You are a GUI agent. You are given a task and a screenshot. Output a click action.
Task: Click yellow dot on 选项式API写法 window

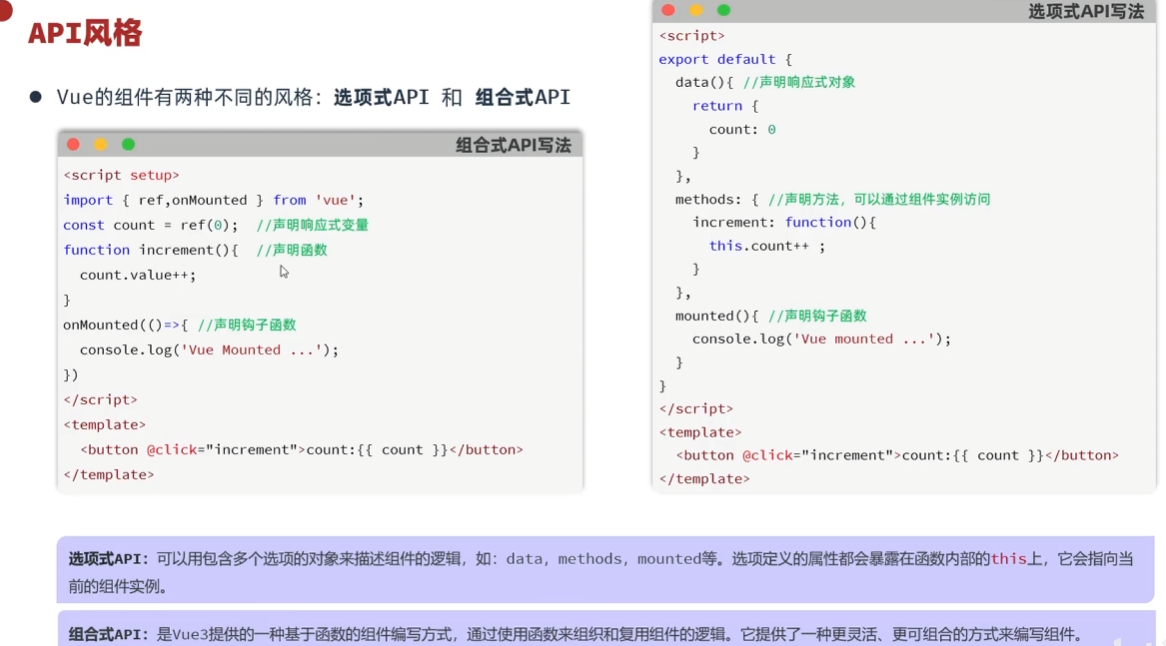tap(695, 10)
